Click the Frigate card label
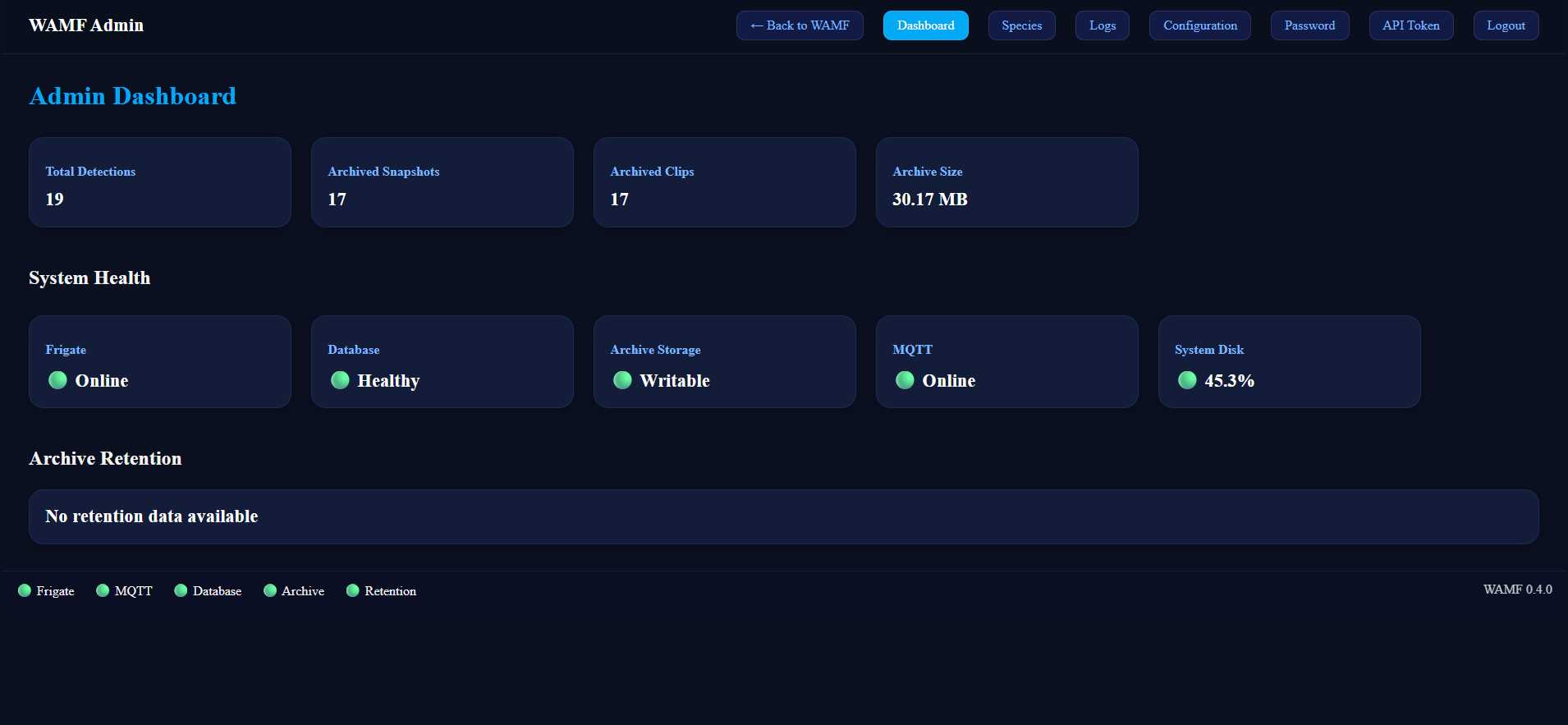The width and height of the screenshot is (1568, 725). 66,350
